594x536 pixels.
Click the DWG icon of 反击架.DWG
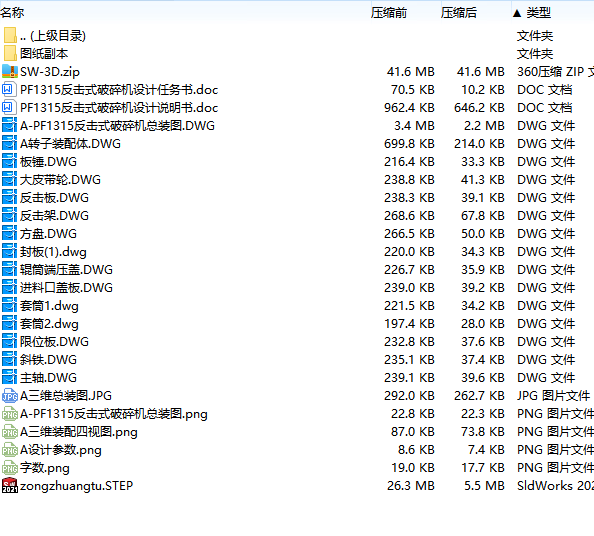click(x=9, y=216)
